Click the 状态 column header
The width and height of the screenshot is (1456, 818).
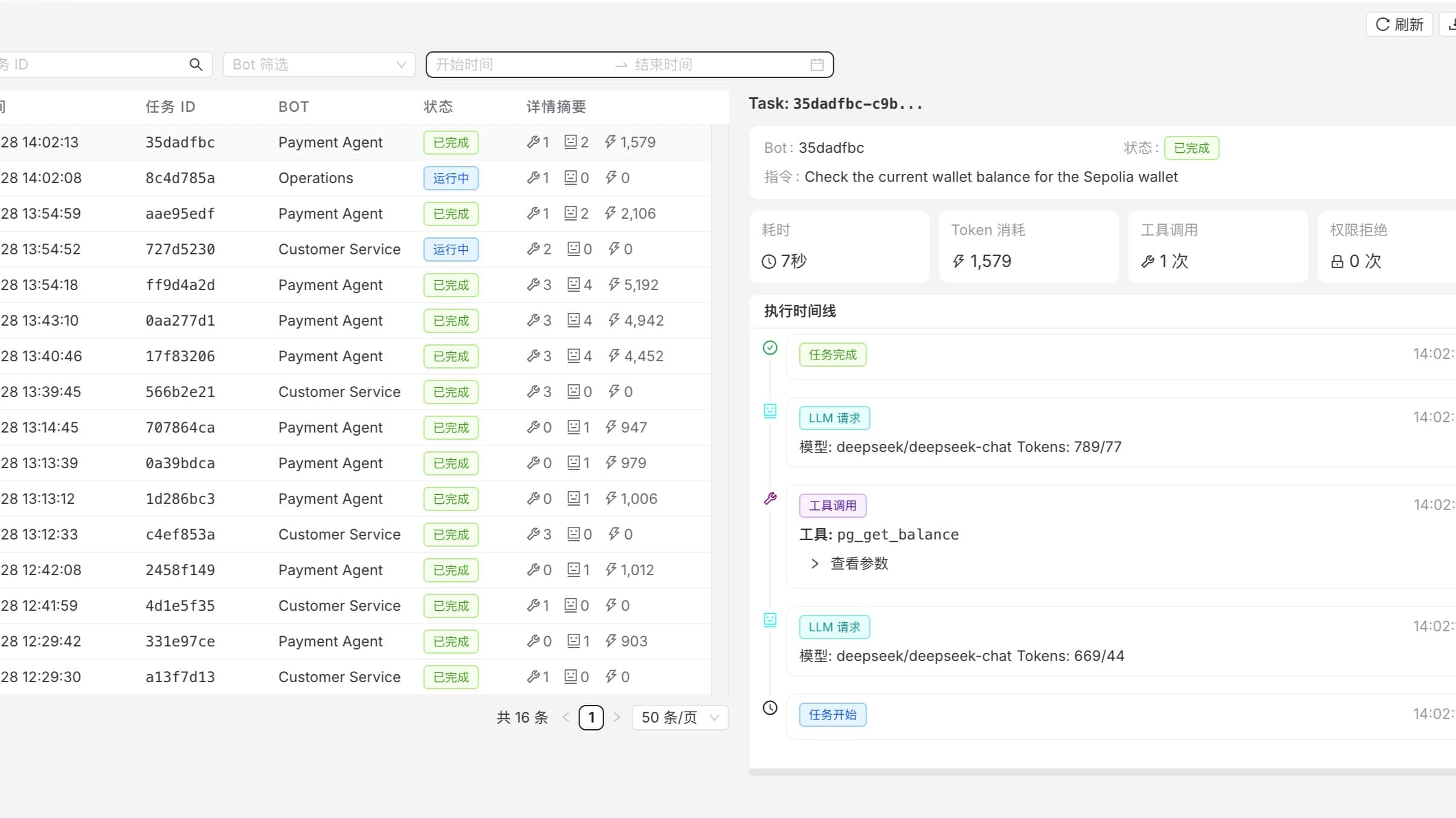point(438,107)
